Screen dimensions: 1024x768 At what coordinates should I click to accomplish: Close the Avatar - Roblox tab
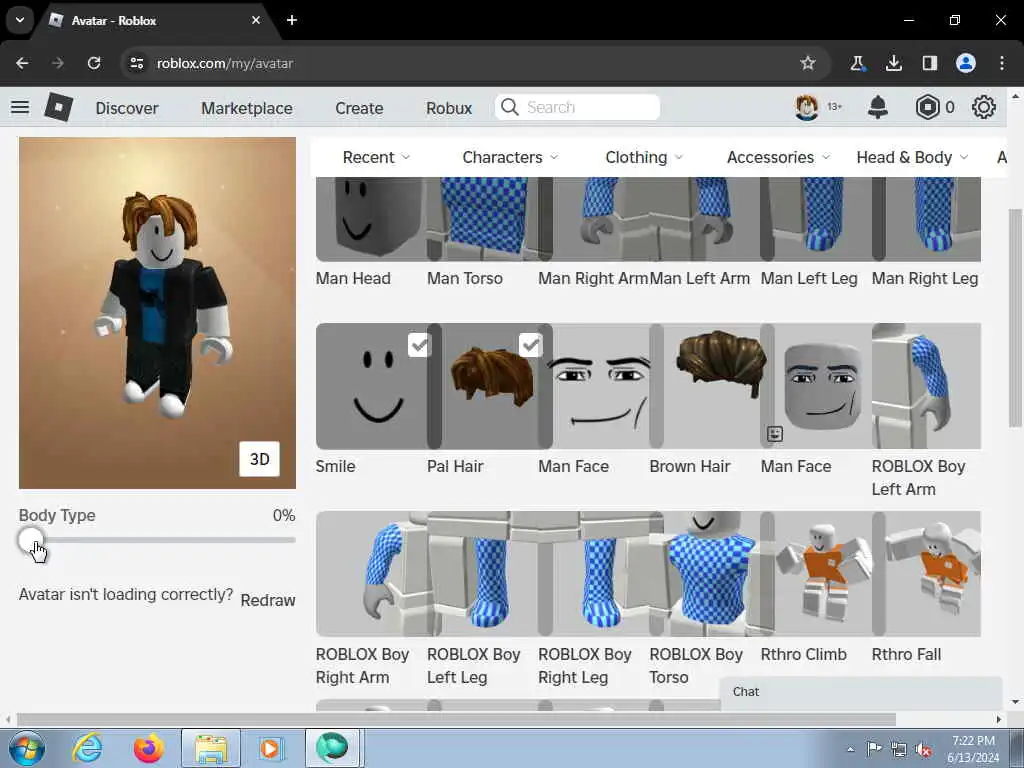tap(256, 20)
